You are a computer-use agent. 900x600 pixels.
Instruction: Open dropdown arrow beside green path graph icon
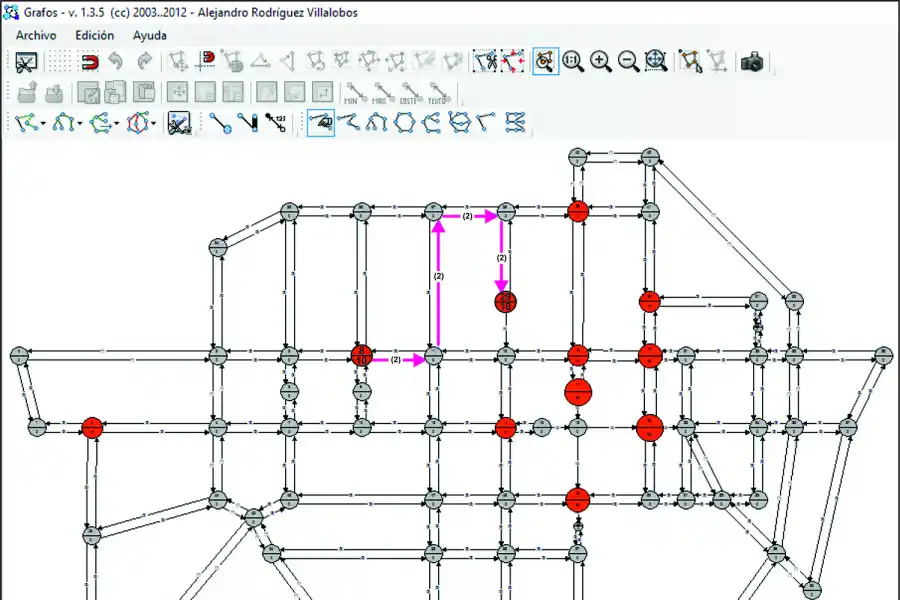tap(45, 124)
